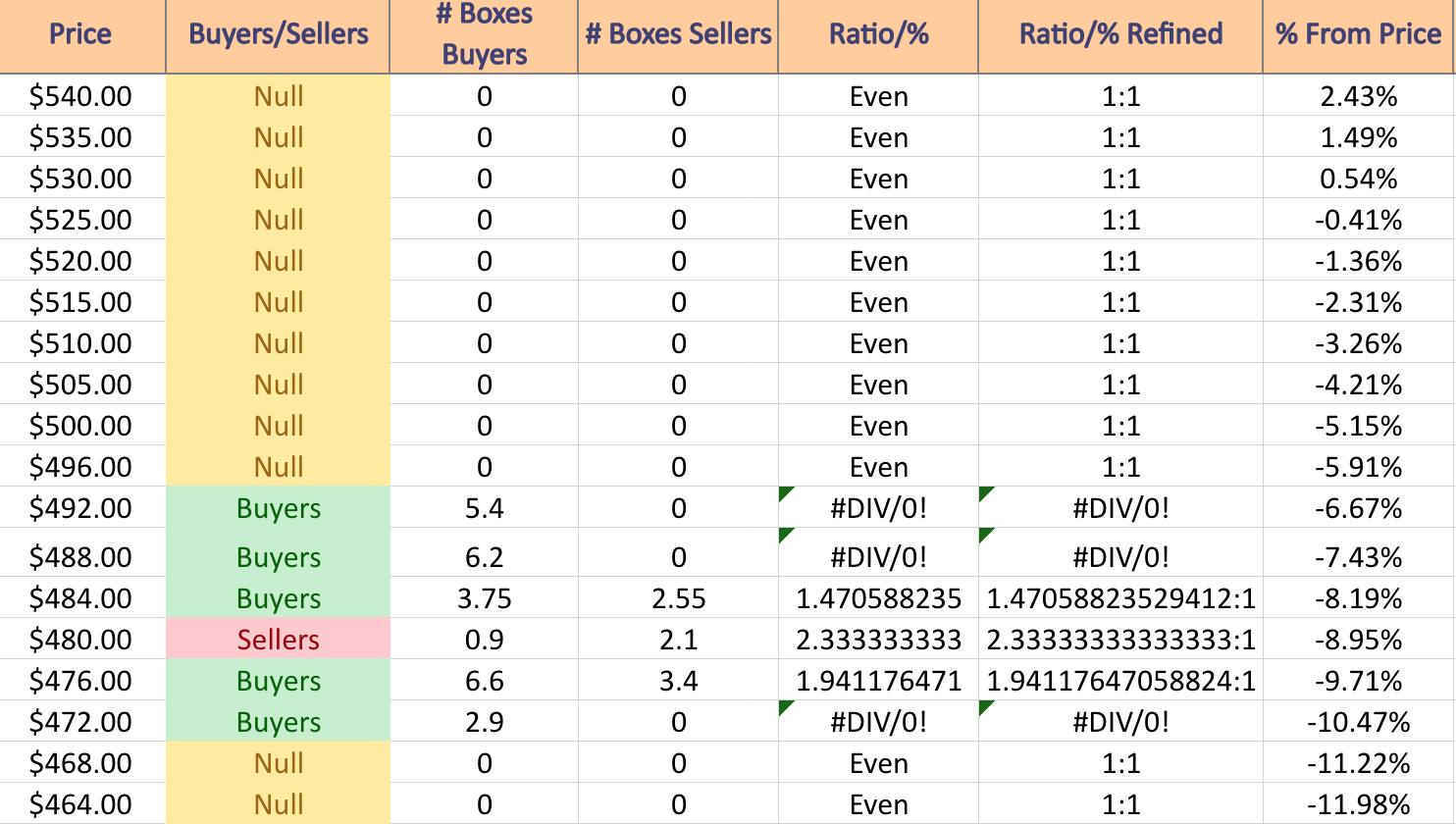The height and width of the screenshot is (824, 1456).
Task: Click the $480.00 price cell
Action: (82, 639)
